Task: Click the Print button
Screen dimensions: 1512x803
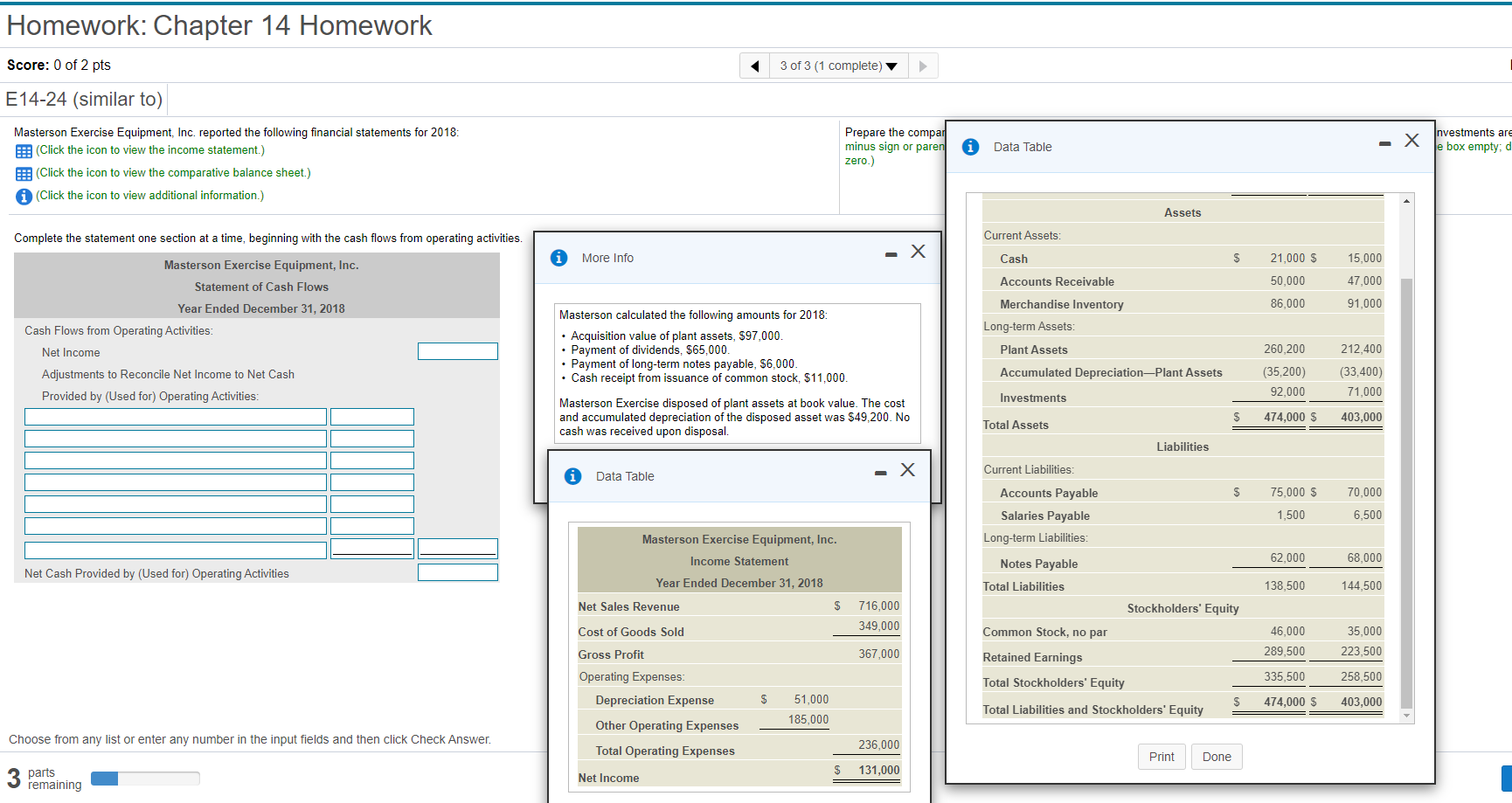Action: [x=1162, y=757]
